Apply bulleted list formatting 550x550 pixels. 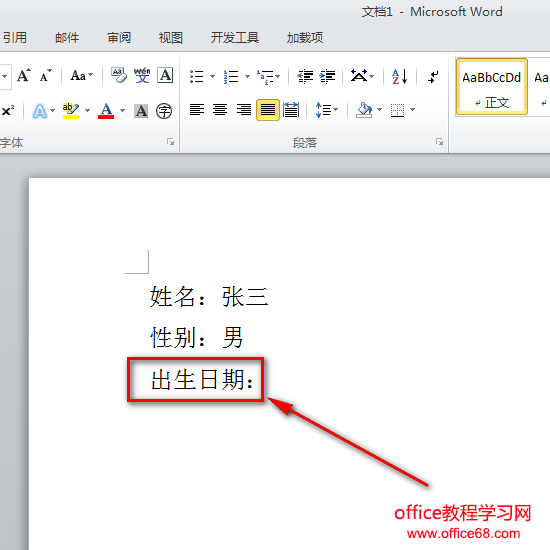197,76
